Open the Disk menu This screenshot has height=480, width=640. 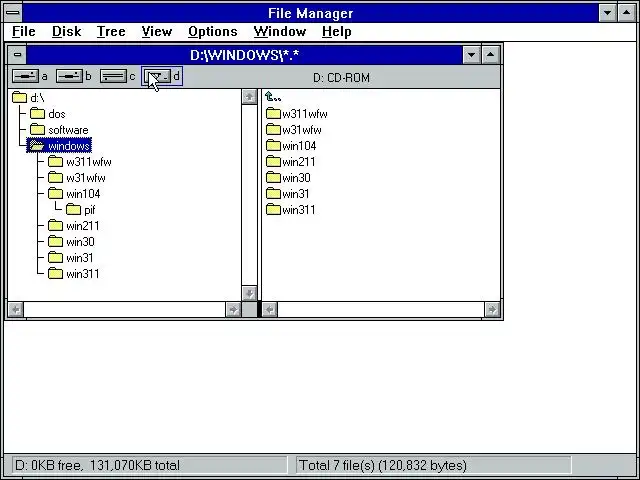tap(67, 31)
